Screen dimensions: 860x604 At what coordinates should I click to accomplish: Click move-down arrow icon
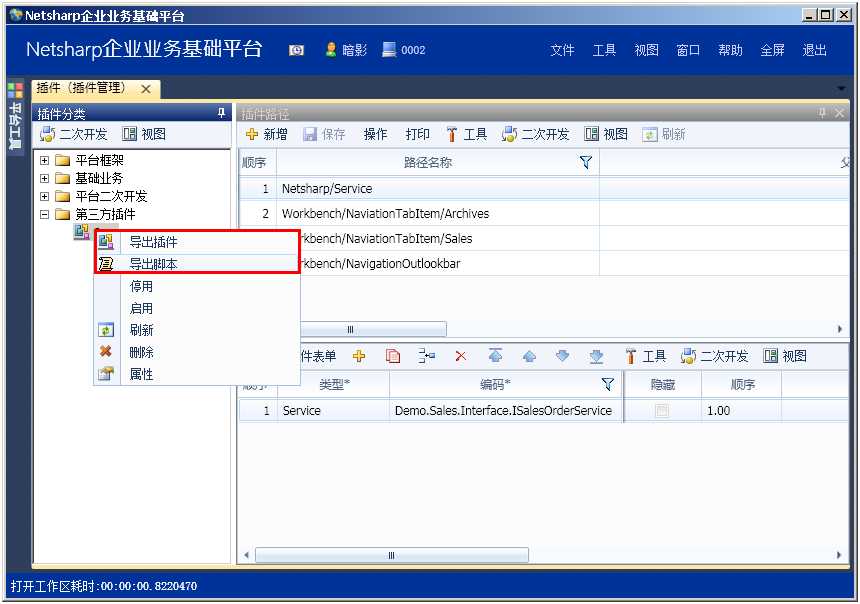tap(562, 357)
